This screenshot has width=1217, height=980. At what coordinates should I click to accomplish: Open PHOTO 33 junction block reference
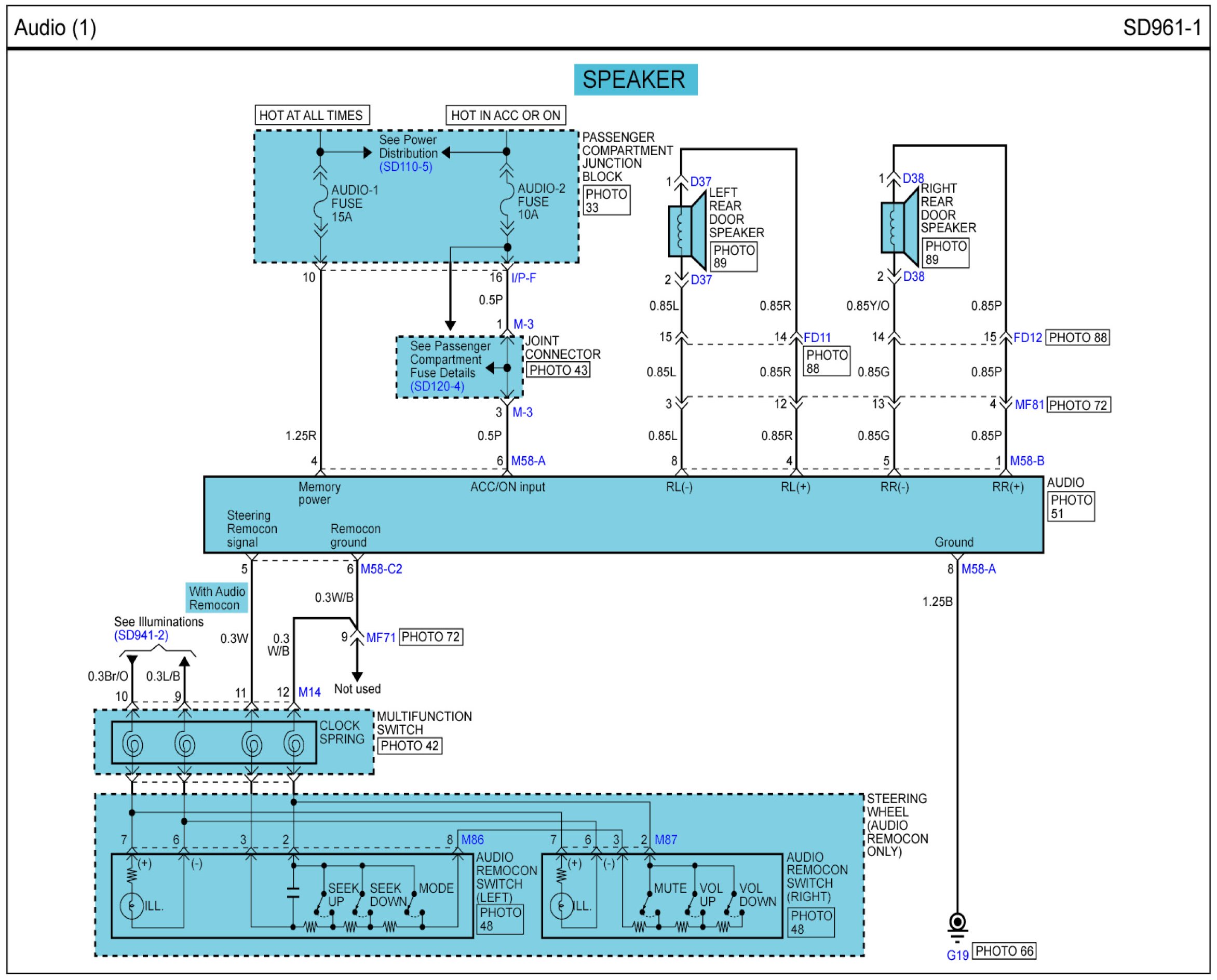click(x=606, y=200)
